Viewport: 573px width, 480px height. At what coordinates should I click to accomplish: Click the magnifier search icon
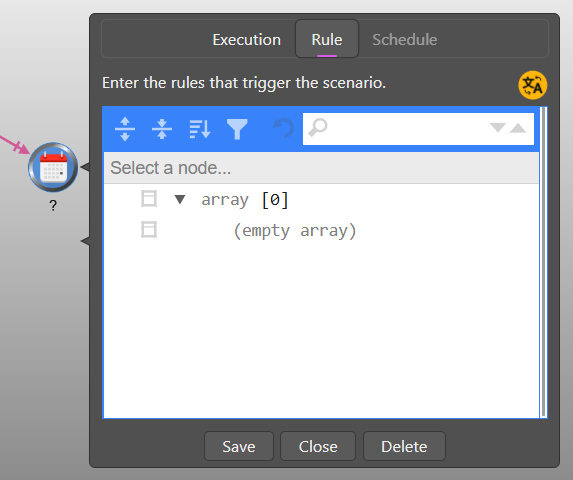(x=318, y=127)
